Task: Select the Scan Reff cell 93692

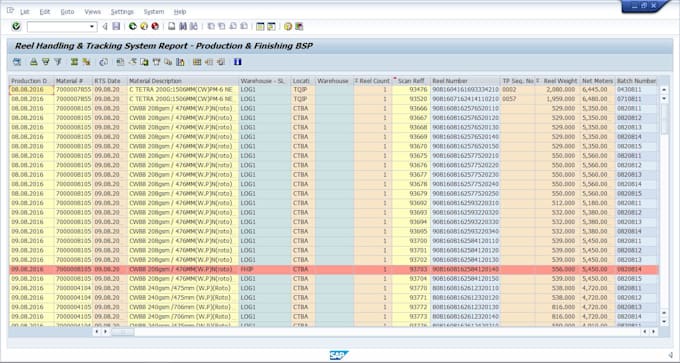Action: (x=411, y=203)
